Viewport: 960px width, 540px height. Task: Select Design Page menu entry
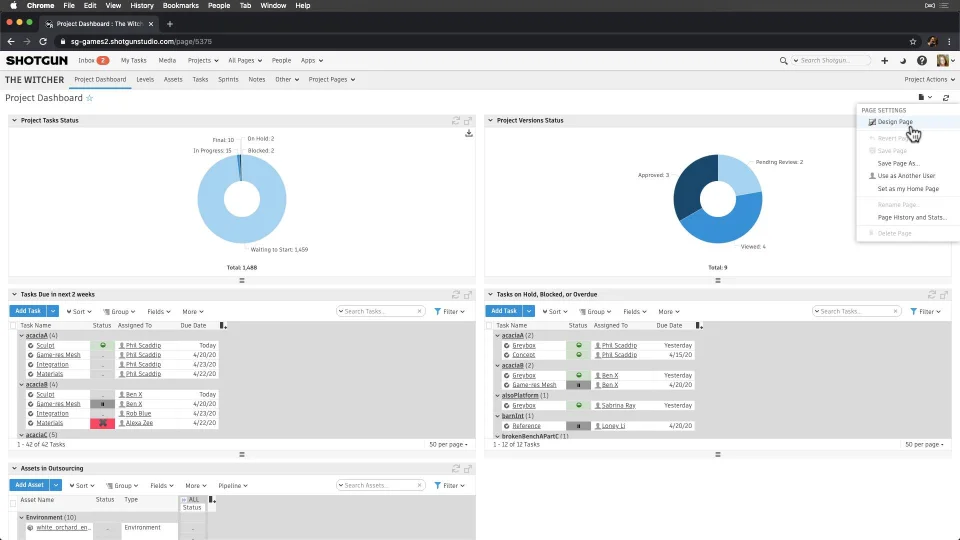[x=895, y=122]
